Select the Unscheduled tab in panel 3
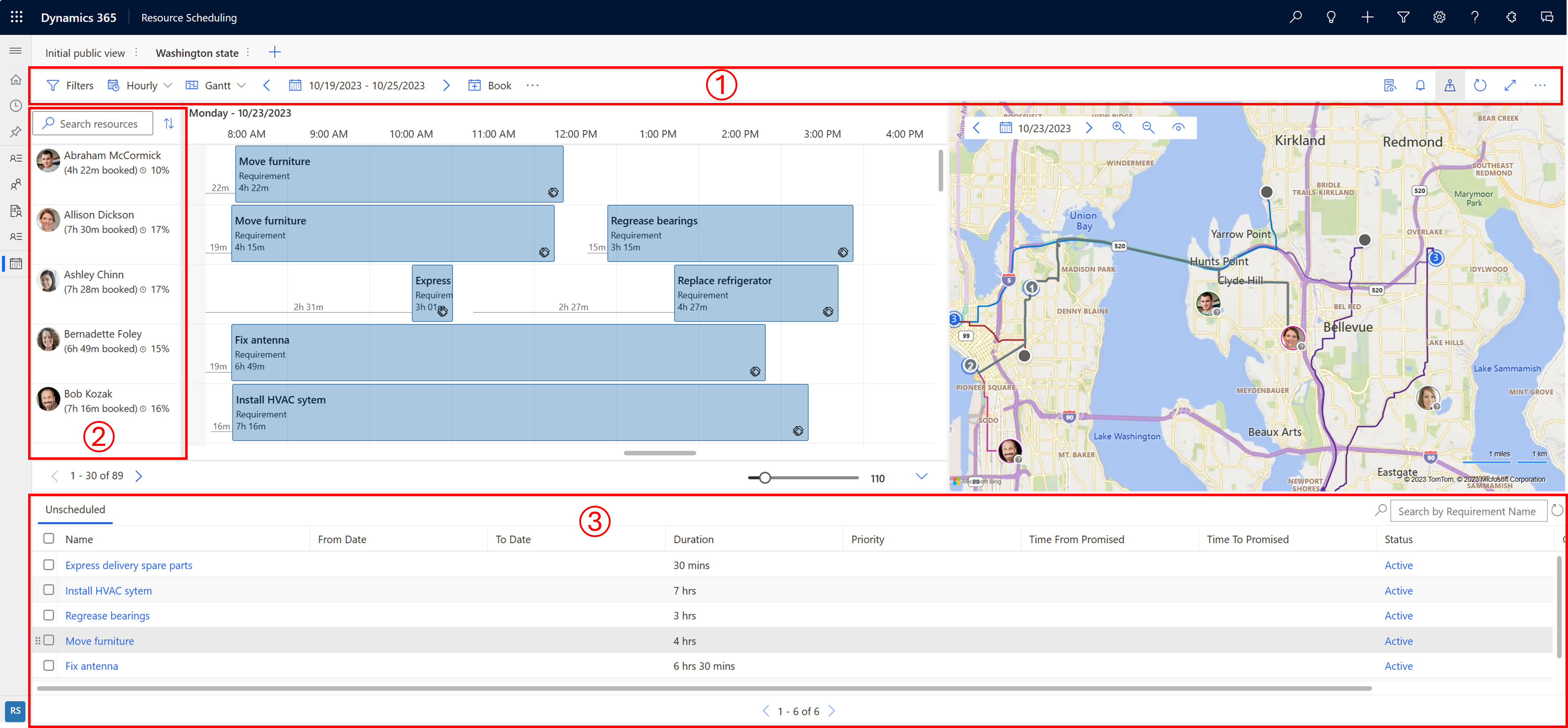 tap(76, 509)
